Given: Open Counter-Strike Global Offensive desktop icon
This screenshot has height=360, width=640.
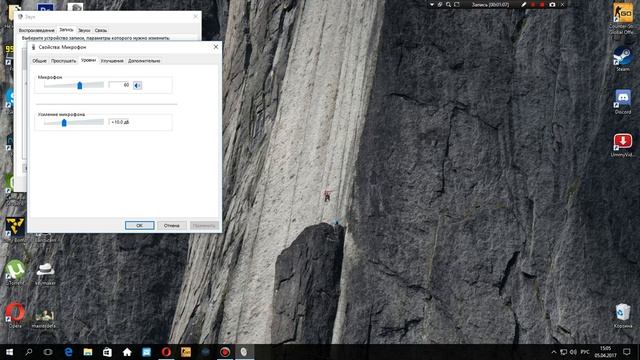Looking at the screenshot, I should (x=622, y=18).
